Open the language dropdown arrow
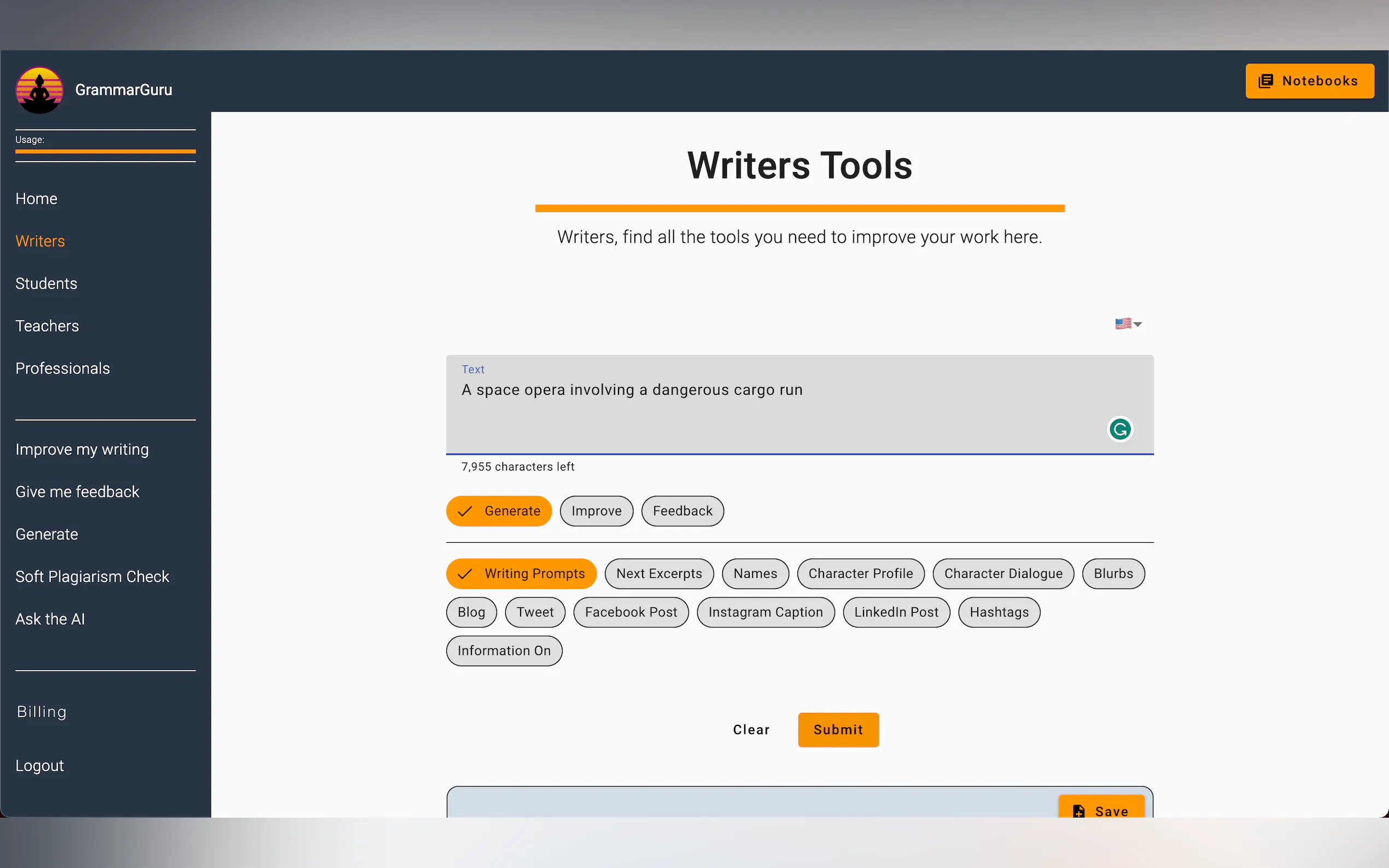The width and height of the screenshot is (1389, 868). pos(1137,324)
